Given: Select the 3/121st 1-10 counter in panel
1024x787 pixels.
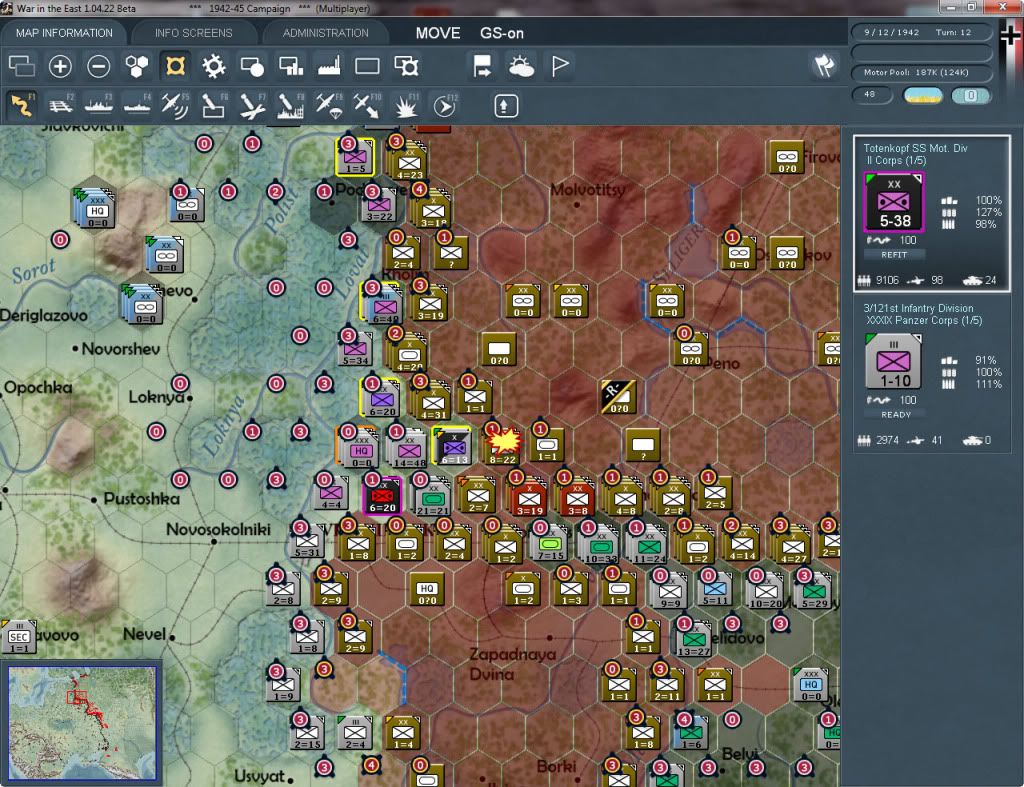Looking at the screenshot, I should point(893,361).
